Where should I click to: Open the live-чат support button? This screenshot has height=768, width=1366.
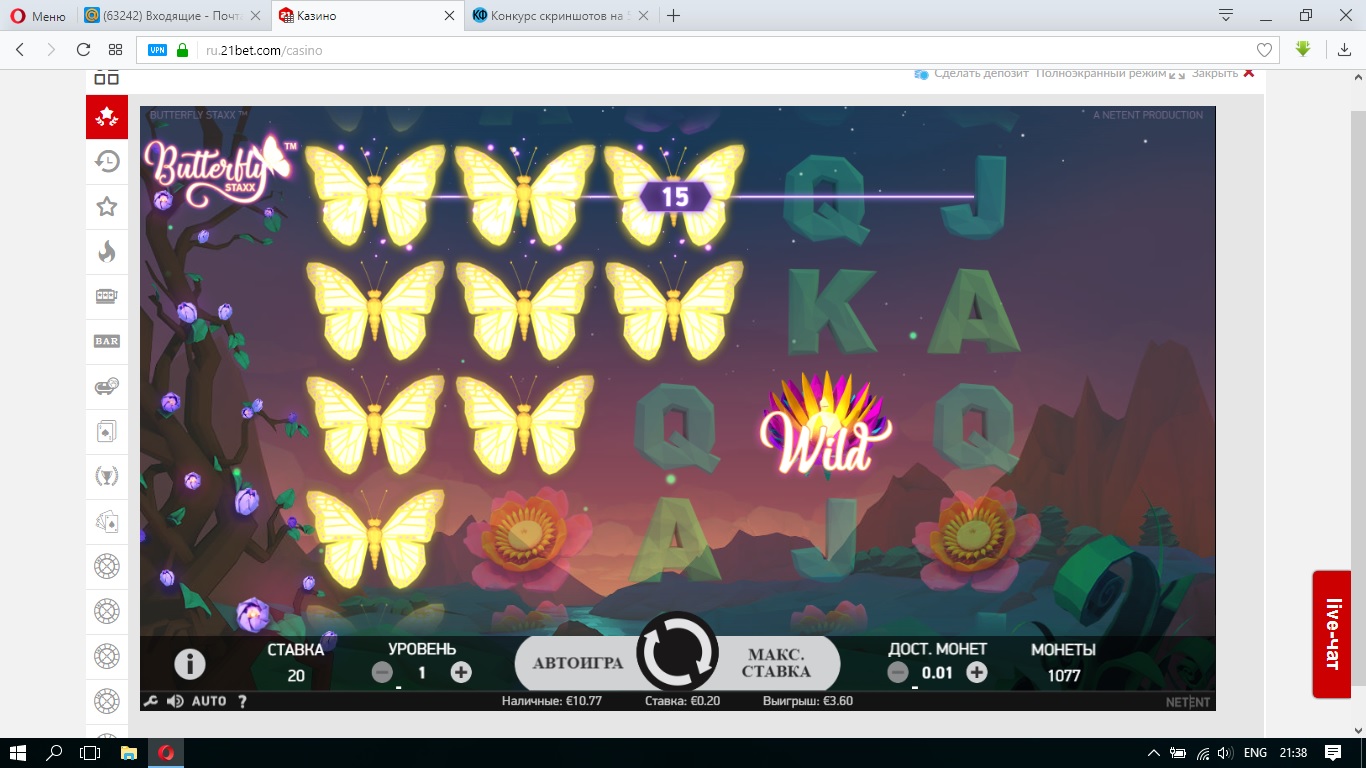tap(1332, 634)
